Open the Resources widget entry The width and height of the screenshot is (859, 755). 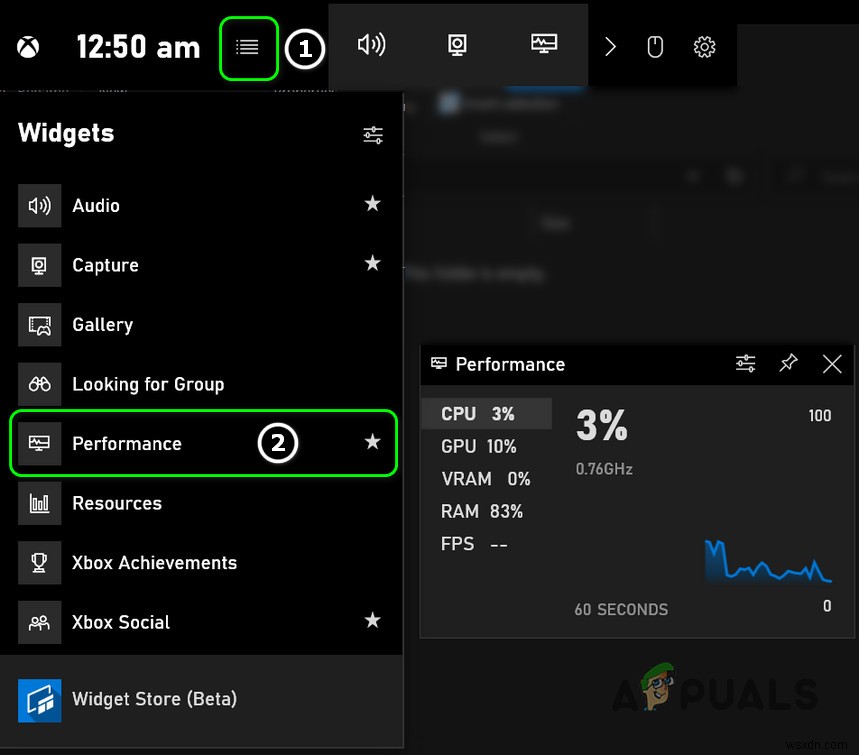point(117,503)
